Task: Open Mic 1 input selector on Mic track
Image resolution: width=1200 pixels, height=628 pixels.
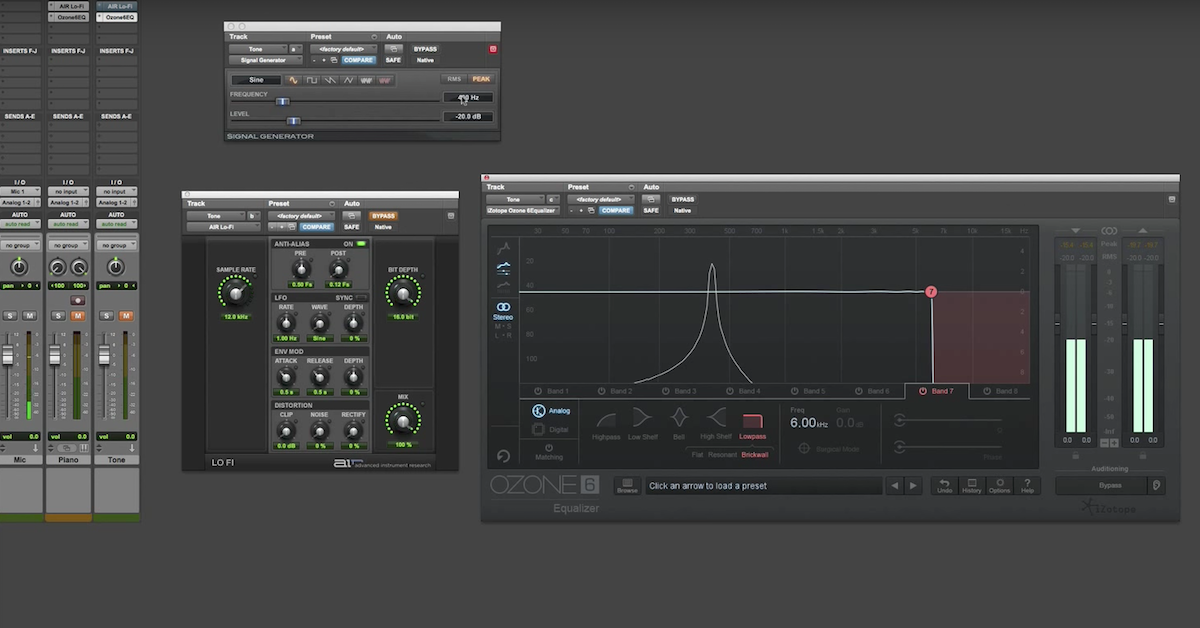Action: (x=19, y=190)
